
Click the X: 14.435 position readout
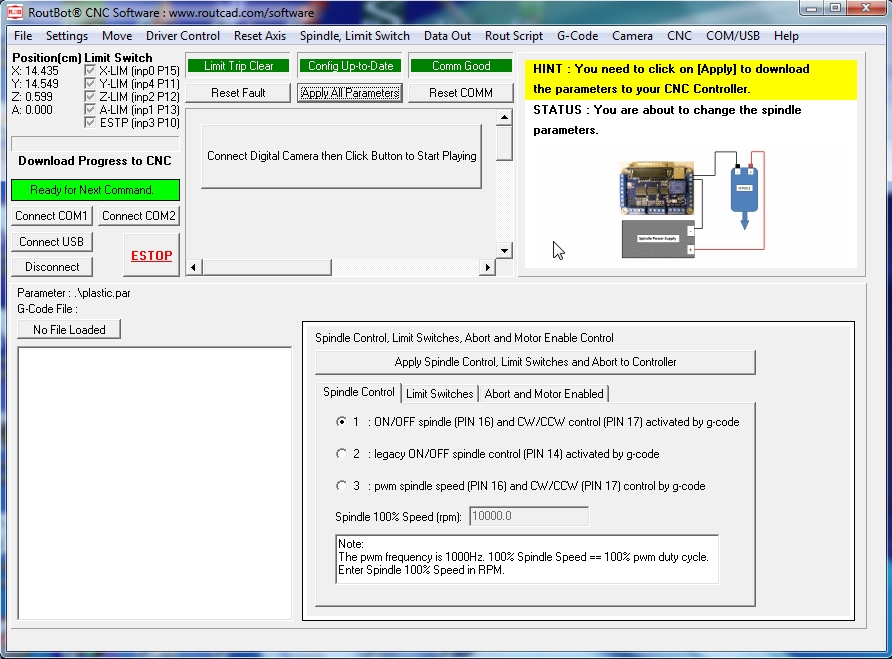click(x=35, y=71)
